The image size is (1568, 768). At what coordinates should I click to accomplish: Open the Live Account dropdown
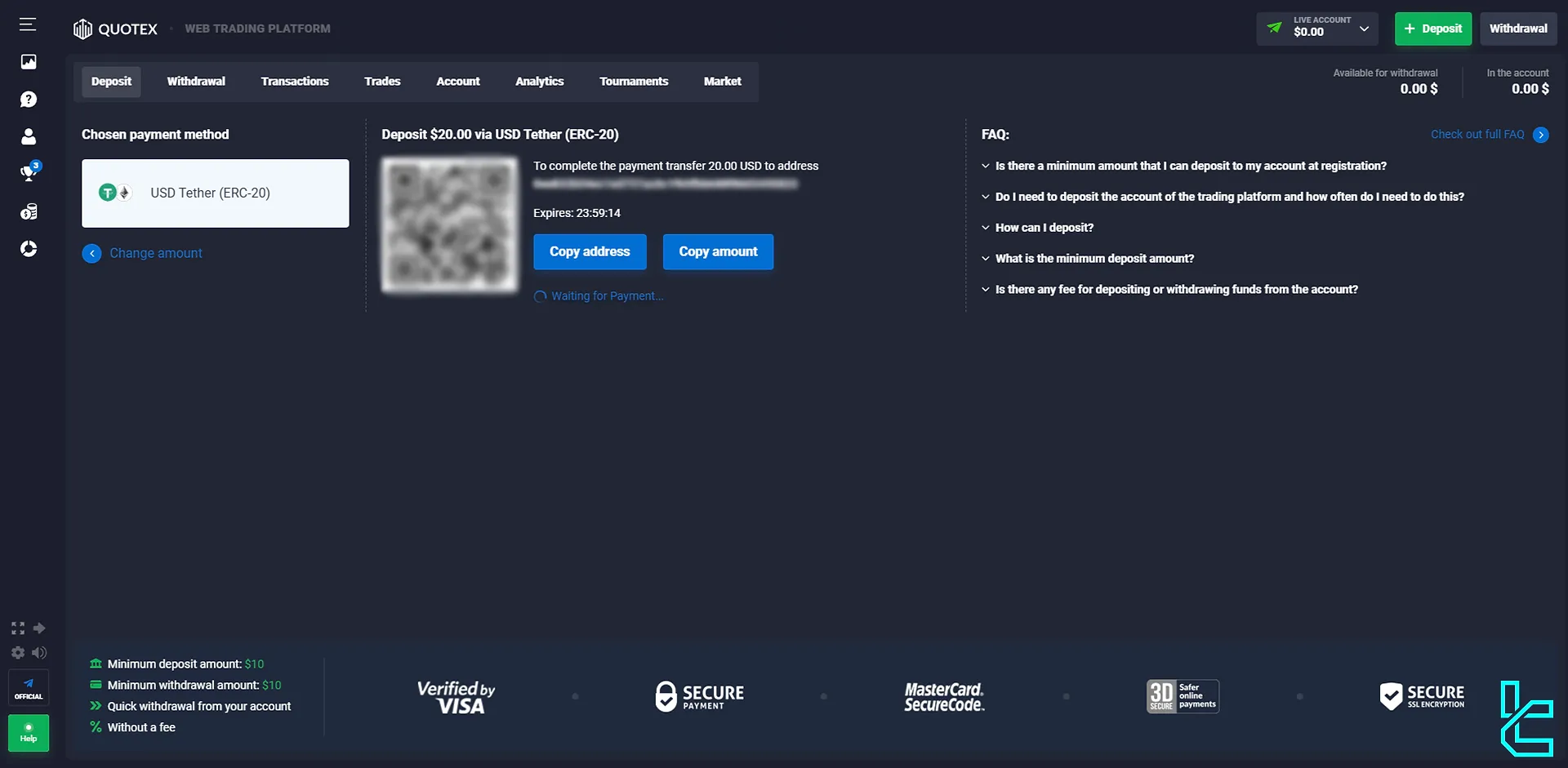1316,29
